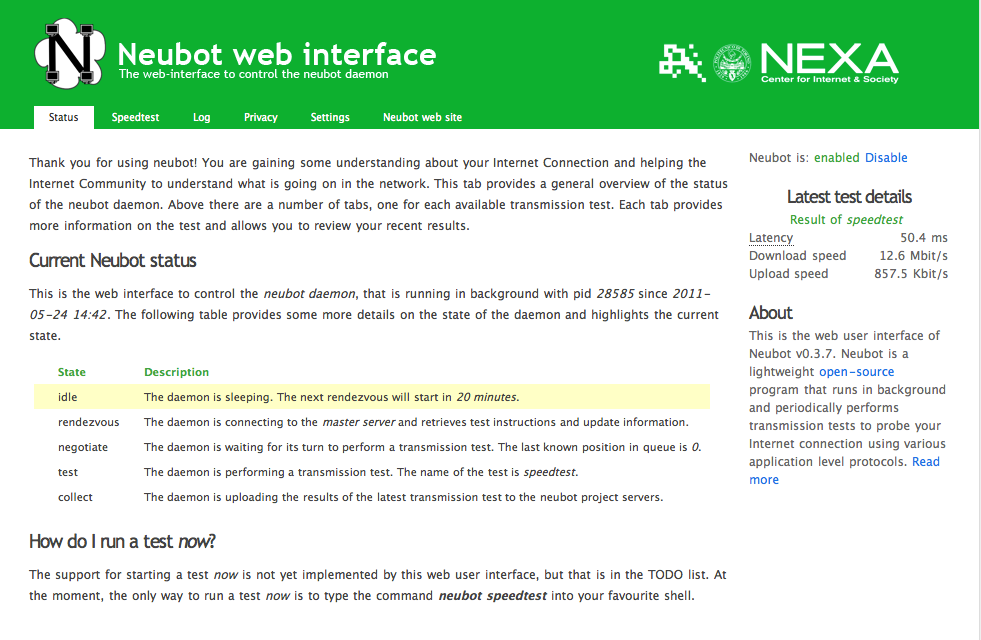Click the Neubot web interface page title

point(276,54)
